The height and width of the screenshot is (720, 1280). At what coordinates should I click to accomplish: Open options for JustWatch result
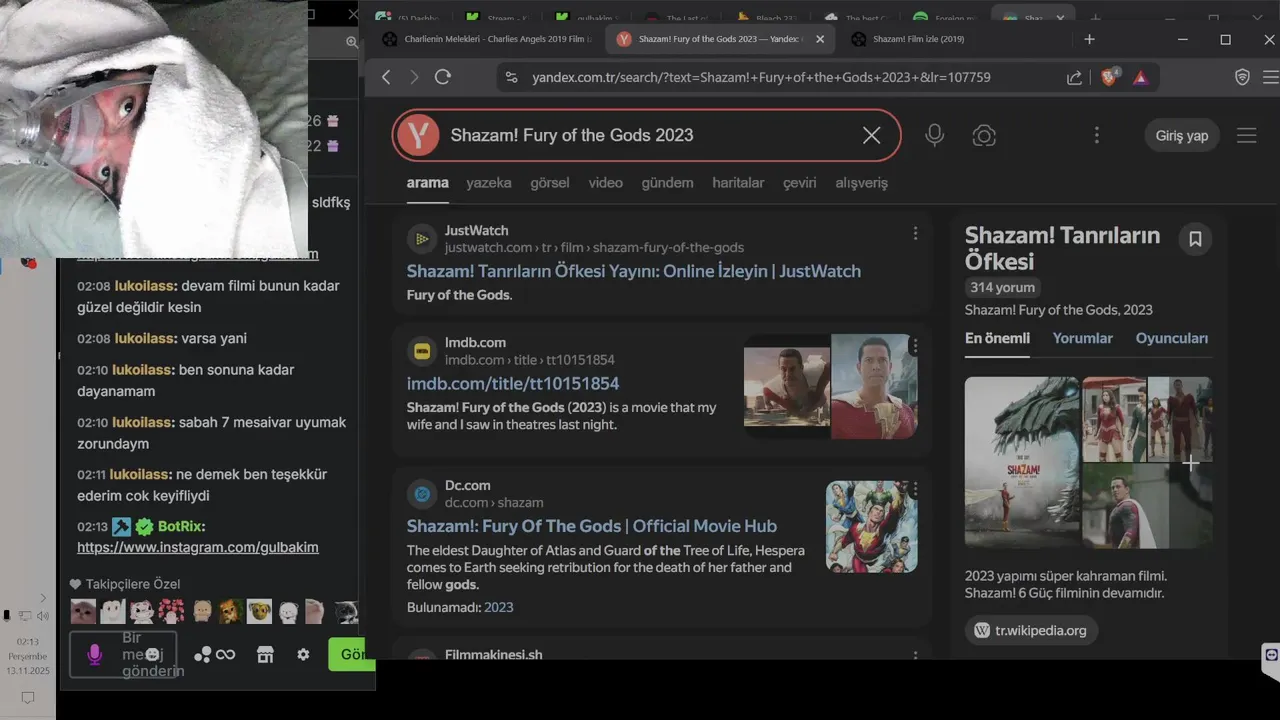coord(915,233)
